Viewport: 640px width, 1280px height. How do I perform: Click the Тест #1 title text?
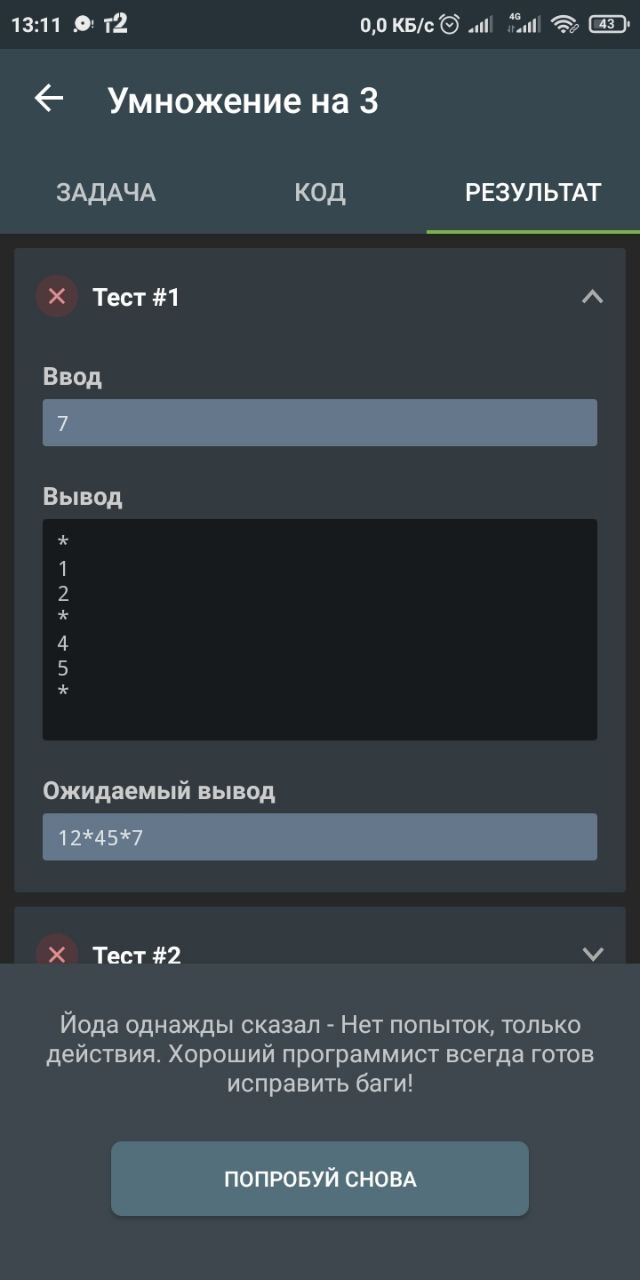click(x=136, y=297)
